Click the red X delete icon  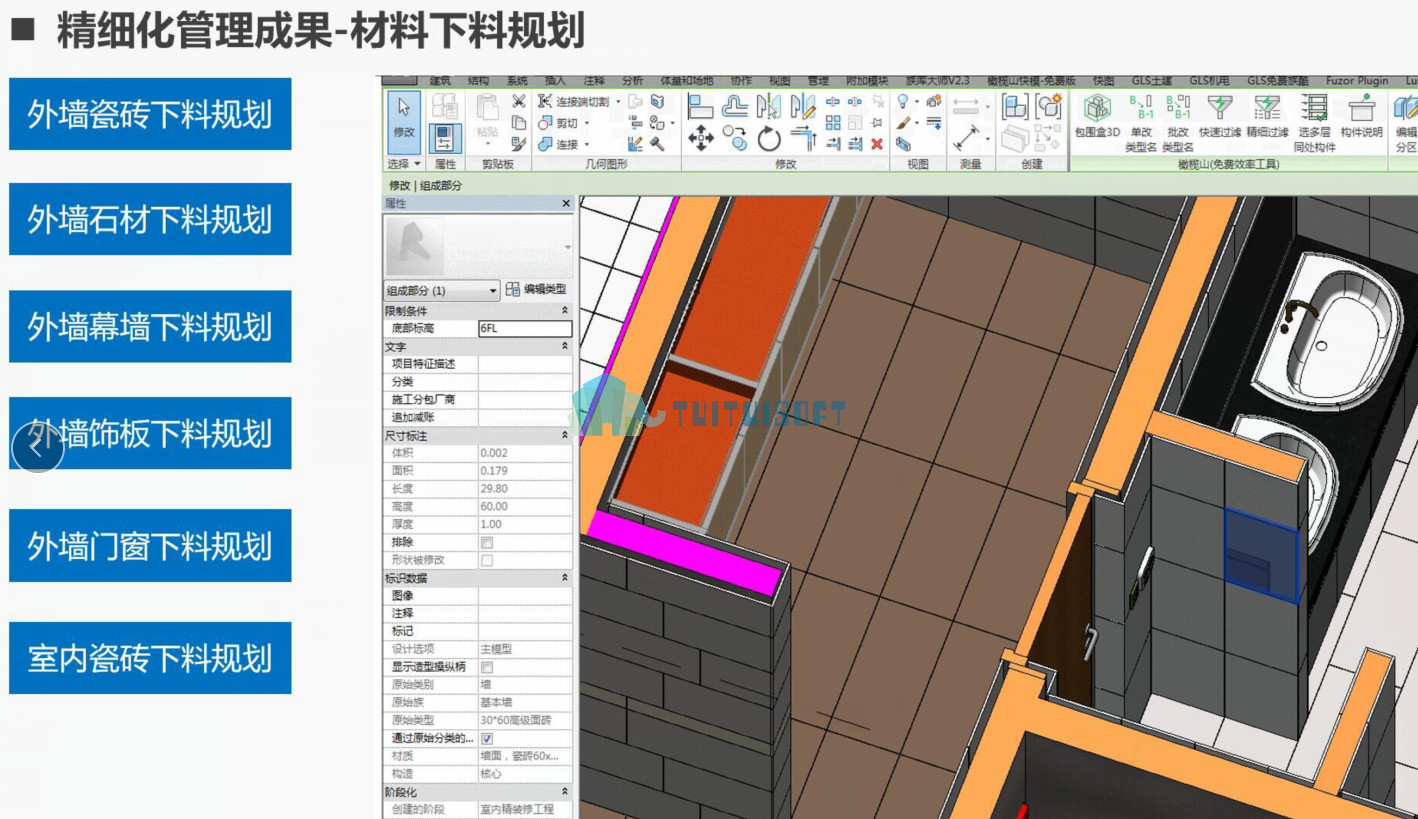877,144
